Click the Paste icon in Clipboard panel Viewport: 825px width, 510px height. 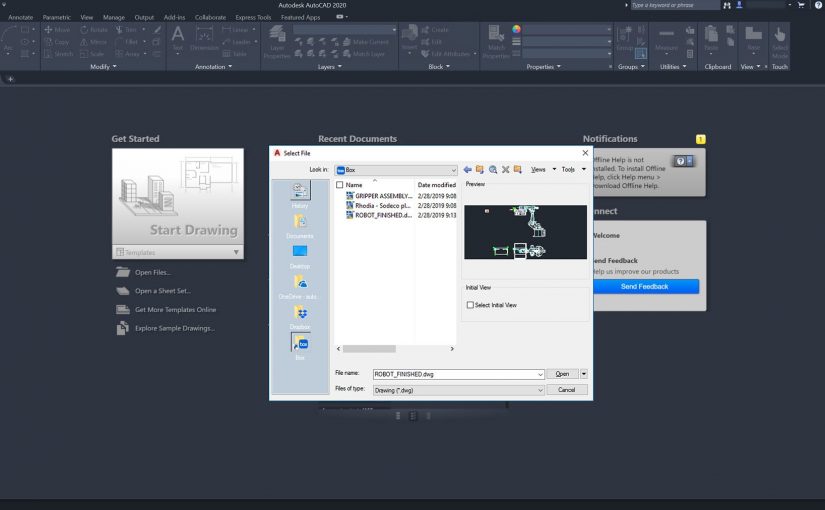coord(711,39)
